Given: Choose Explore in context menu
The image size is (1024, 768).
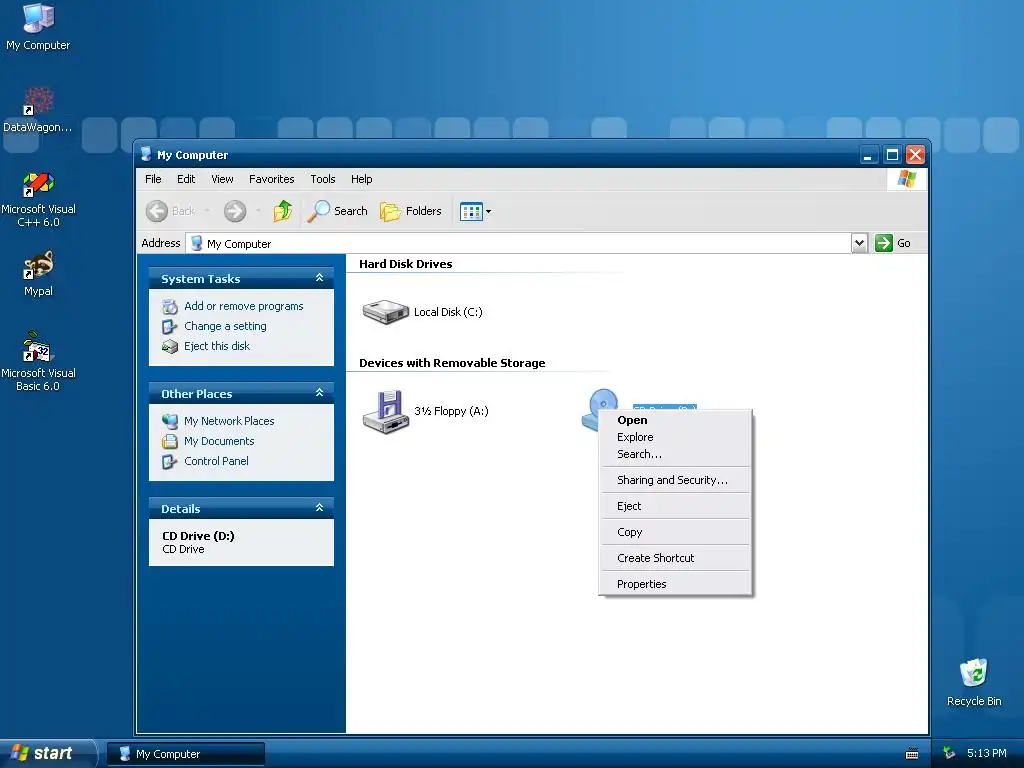Looking at the screenshot, I should (x=675, y=437).
